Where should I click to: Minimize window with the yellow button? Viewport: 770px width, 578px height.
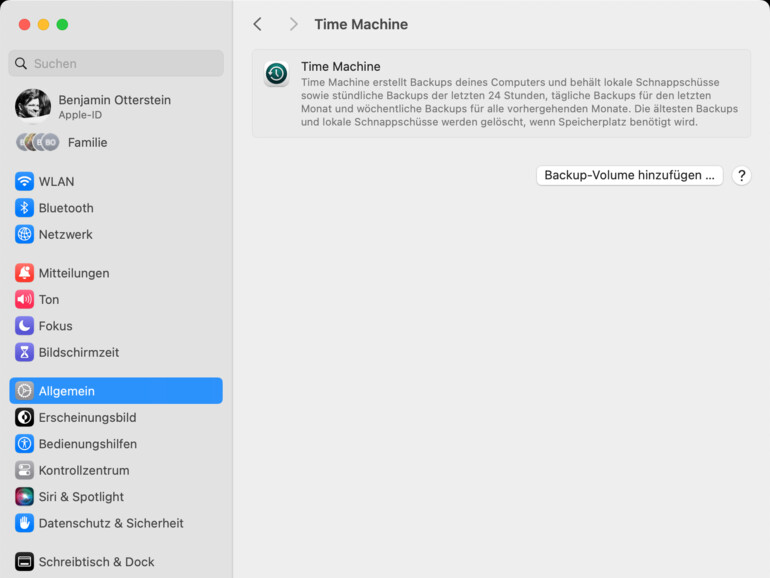(x=43, y=24)
